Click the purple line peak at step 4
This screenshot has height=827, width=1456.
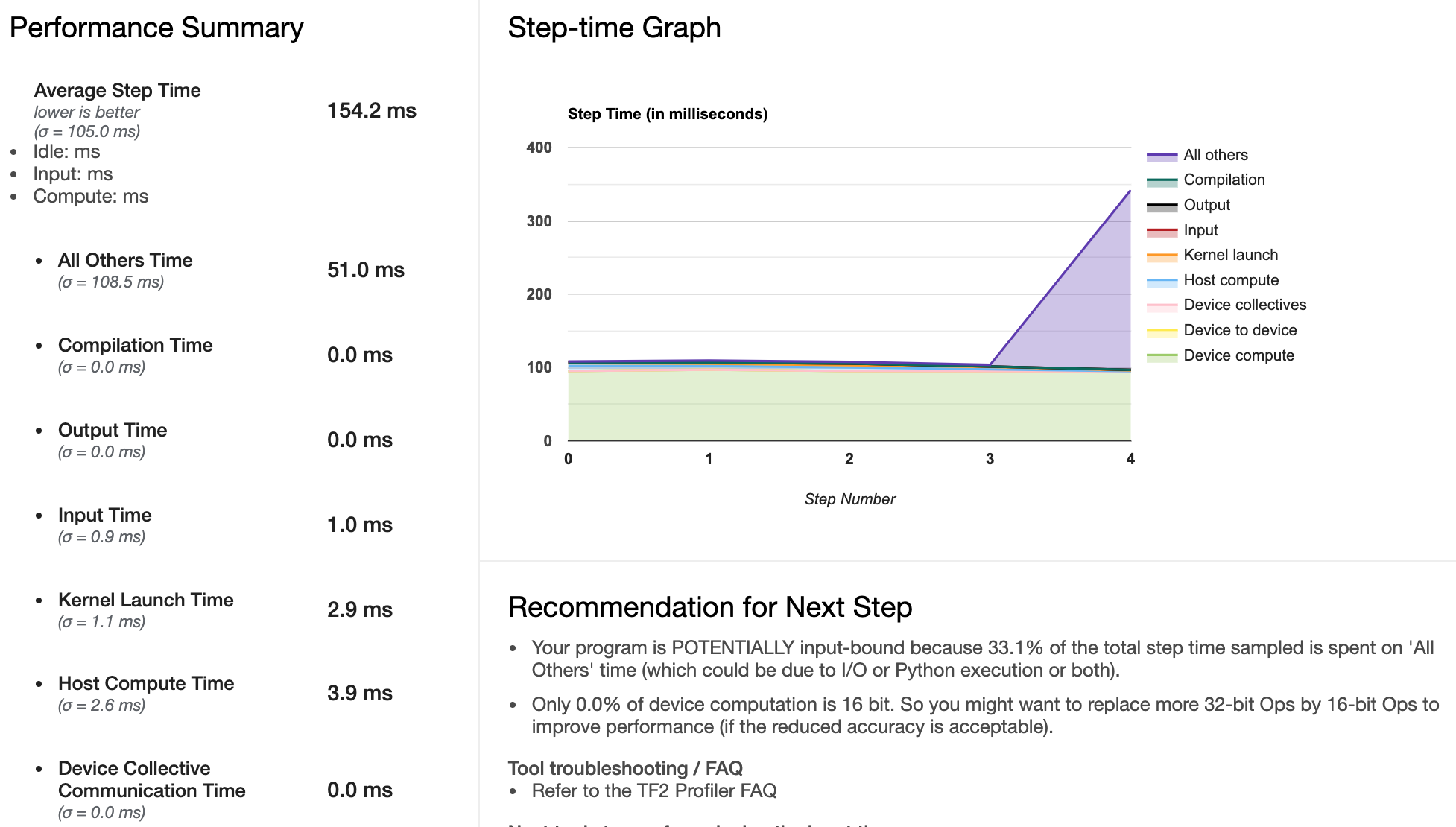(x=1130, y=191)
